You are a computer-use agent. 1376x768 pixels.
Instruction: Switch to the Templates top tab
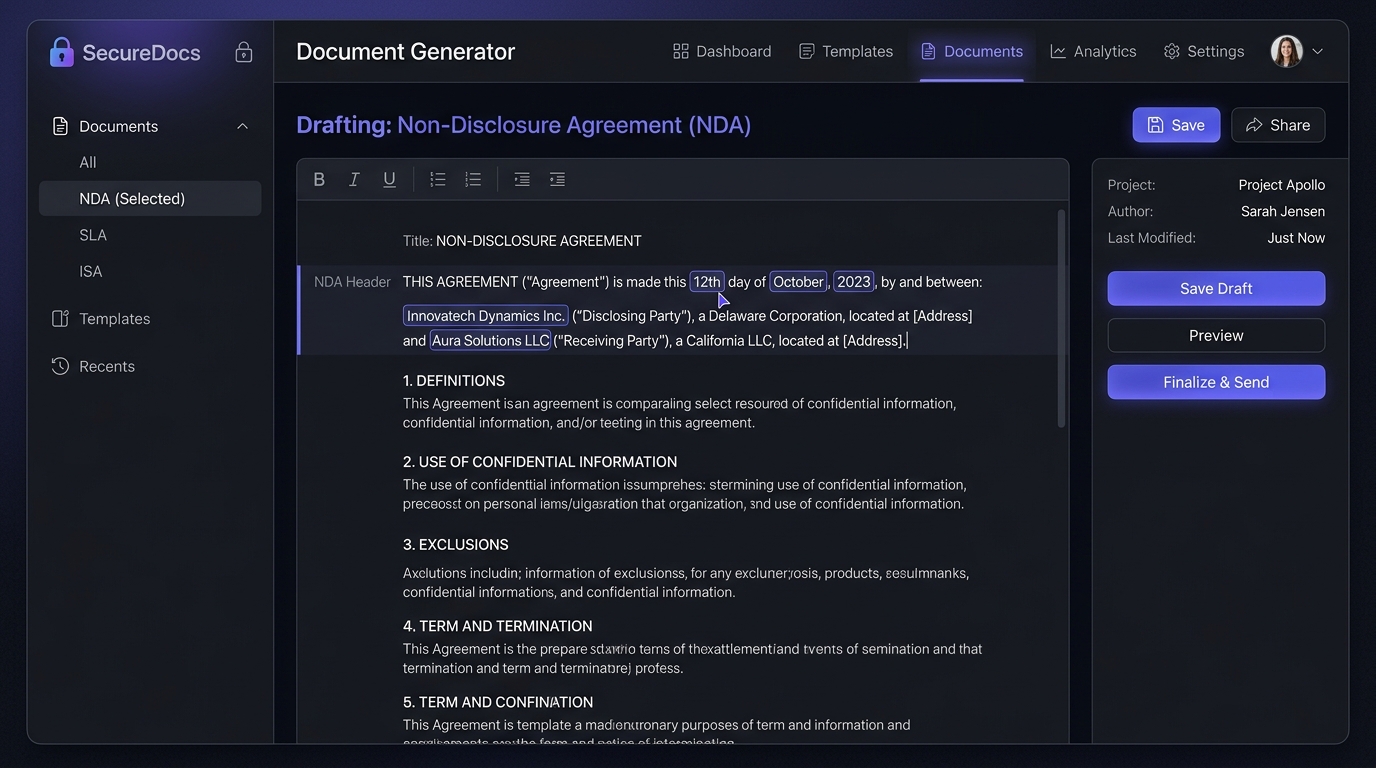pos(846,51)
